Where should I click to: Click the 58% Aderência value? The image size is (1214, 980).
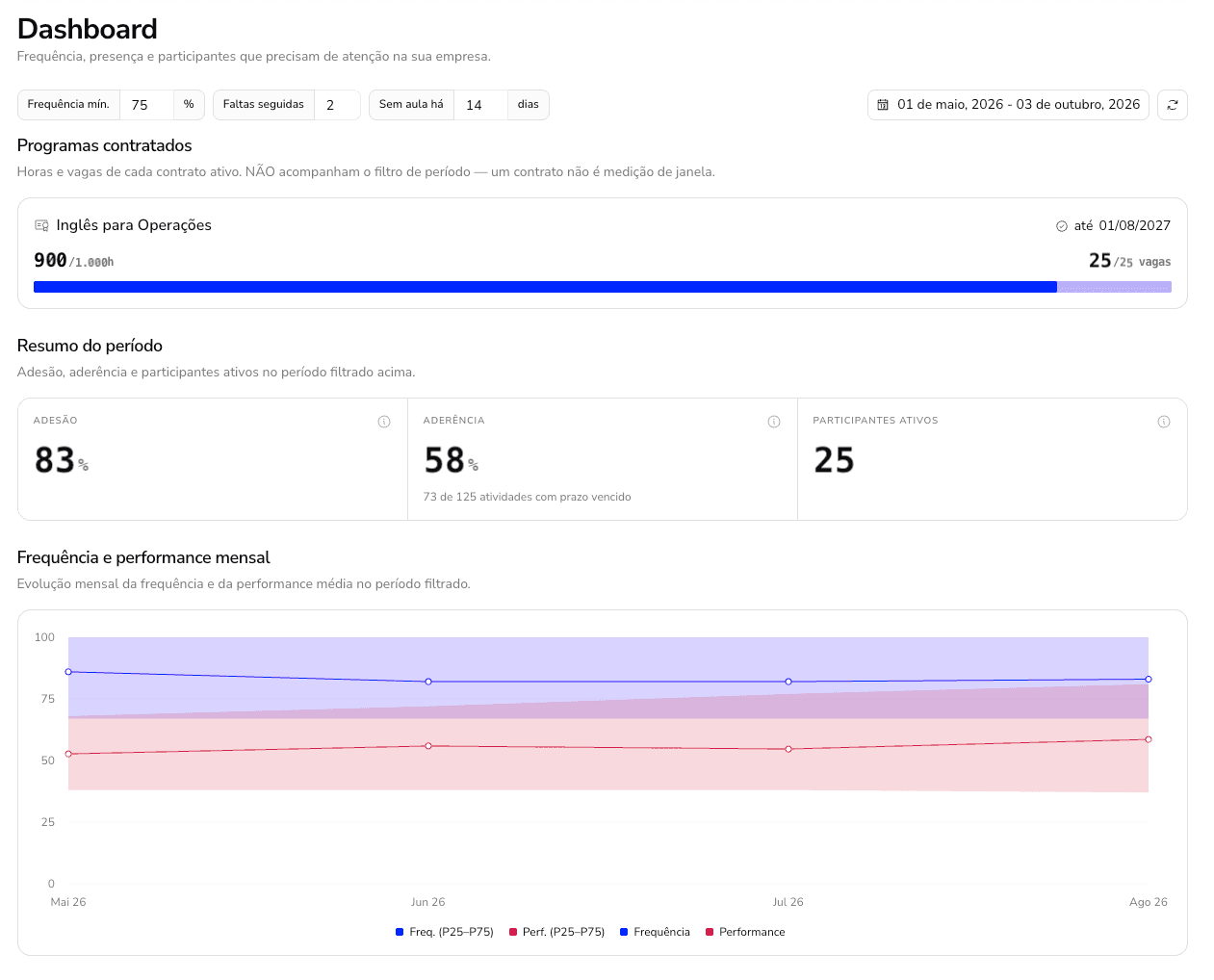pyautogui.click(x=452, y=461)
